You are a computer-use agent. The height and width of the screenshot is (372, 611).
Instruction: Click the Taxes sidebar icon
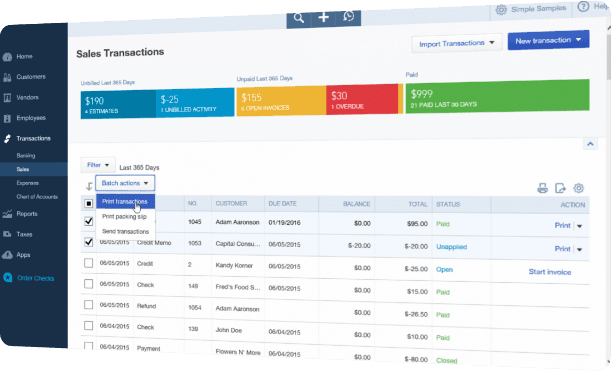point(7,234)
